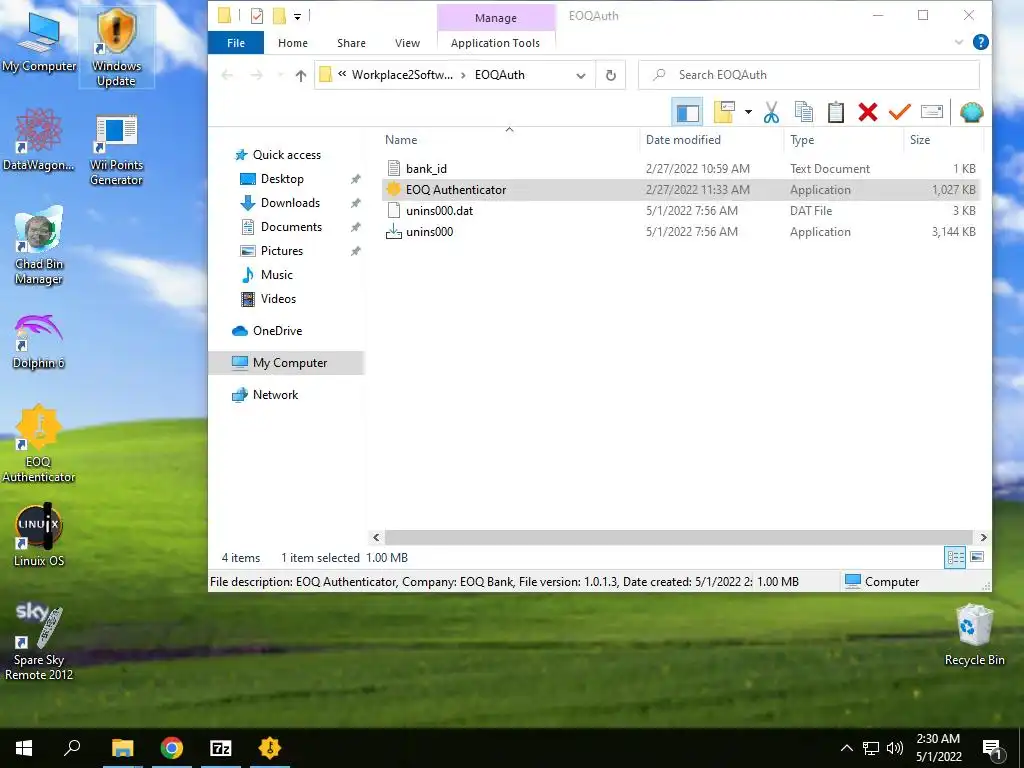Click the Copy toolbar icon
The image size is (1024, 768).
tap(803, 112)
